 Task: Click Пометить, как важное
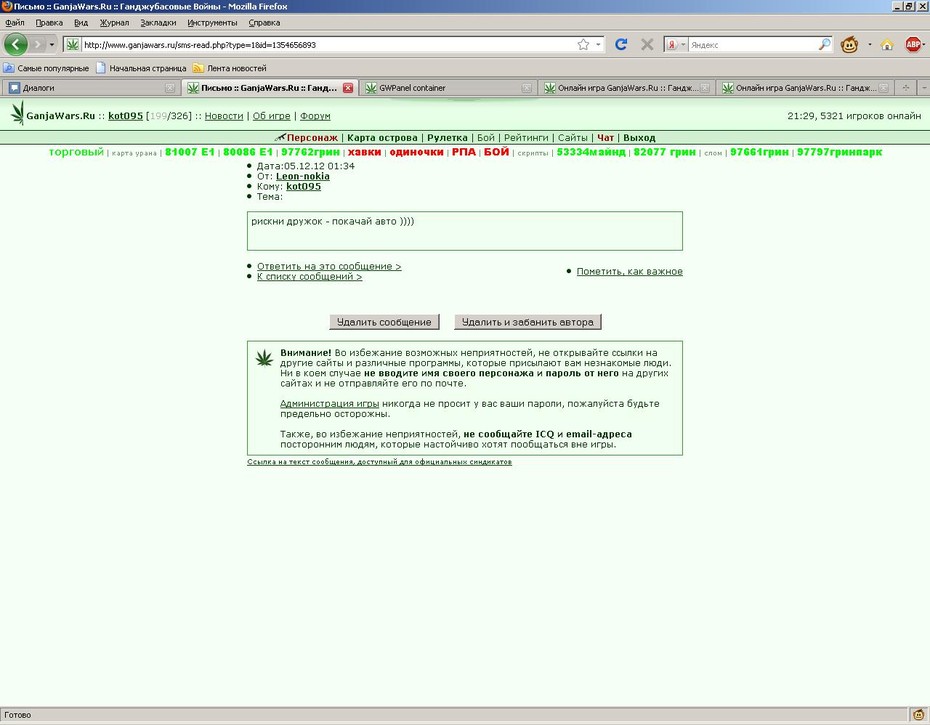tap(629, 271)
